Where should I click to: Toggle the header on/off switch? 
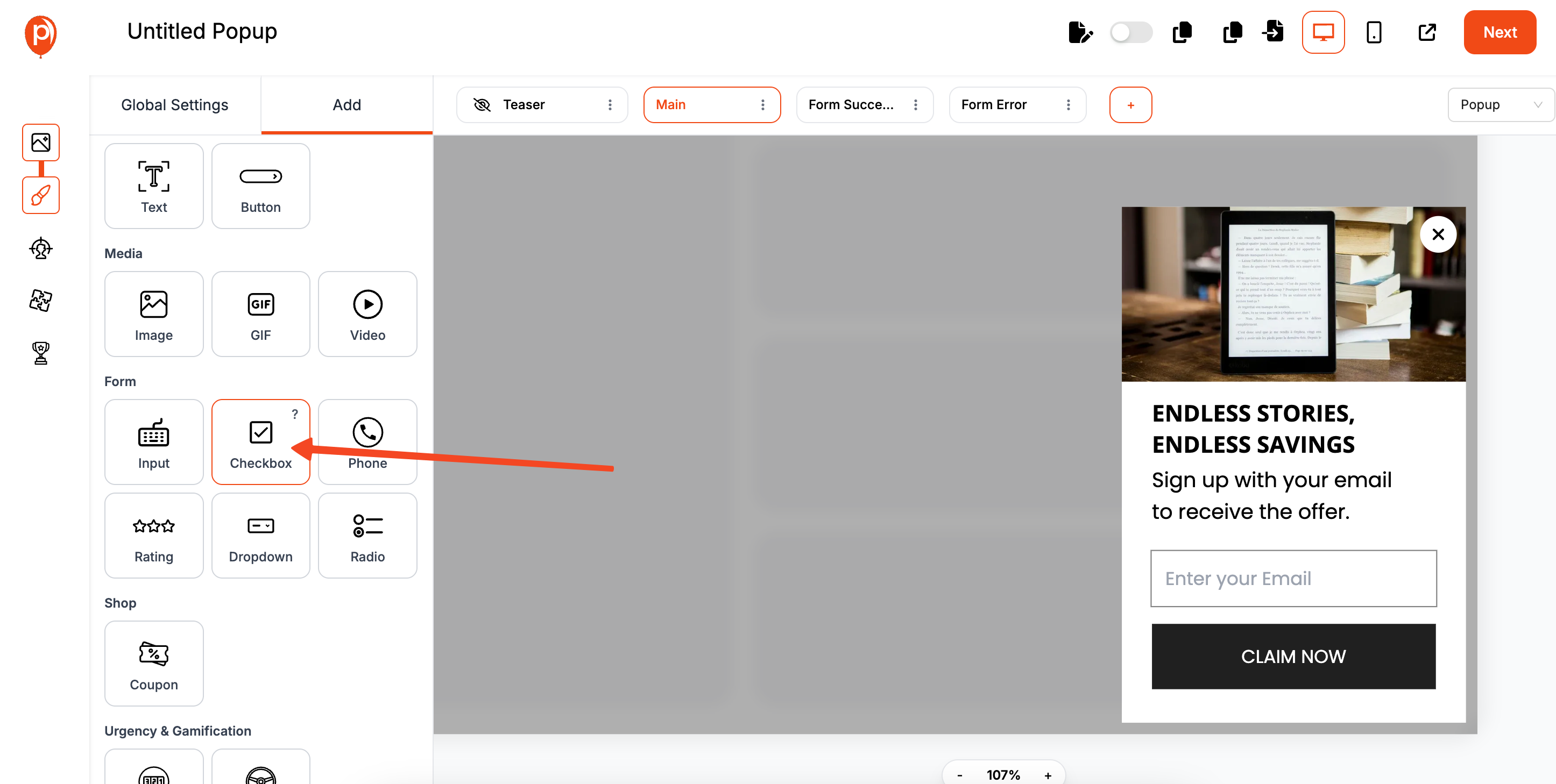1131,32
